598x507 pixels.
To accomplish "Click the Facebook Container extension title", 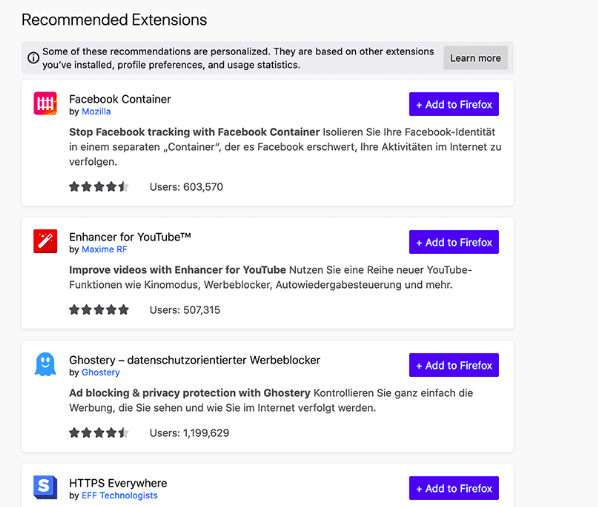I will click(120, 99).
